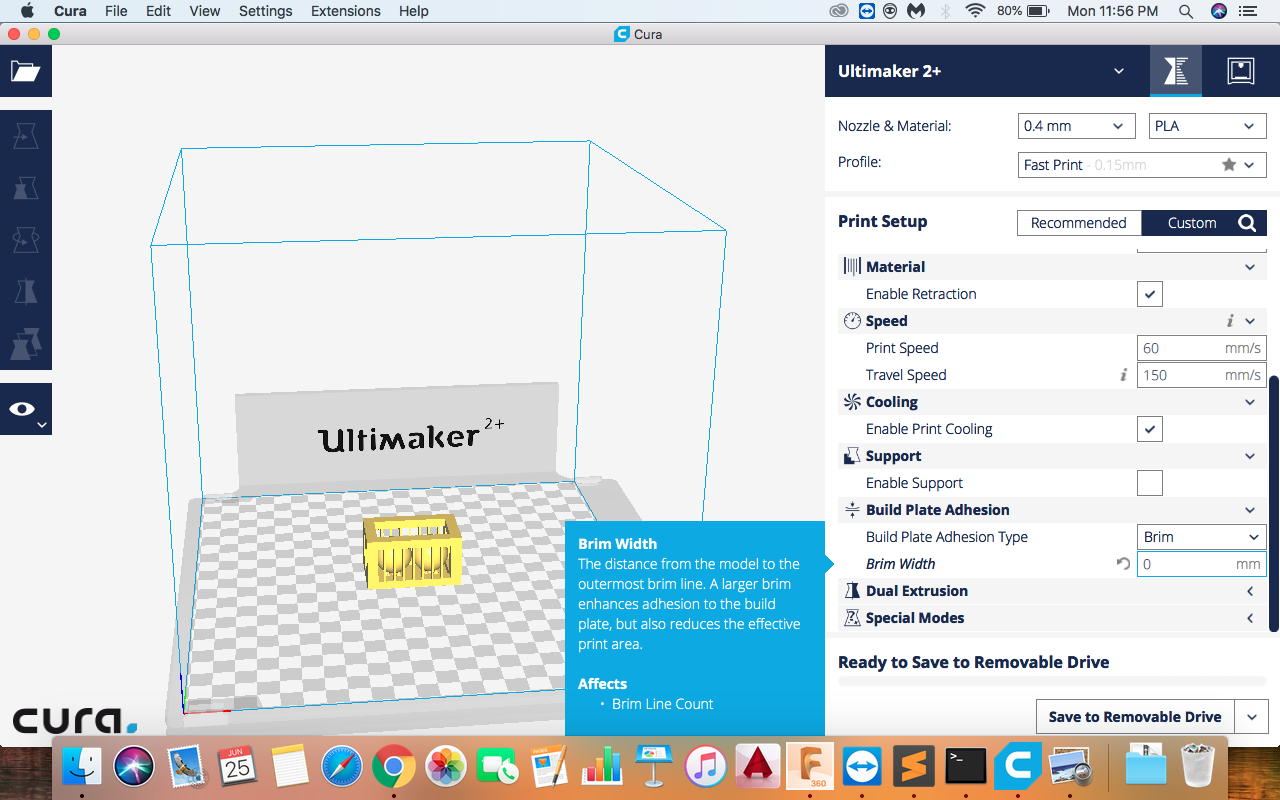Viewport: 1280px width, 800px height.
Task: Click the info icon beside Travel Speed
Action: click(1124, 375)
